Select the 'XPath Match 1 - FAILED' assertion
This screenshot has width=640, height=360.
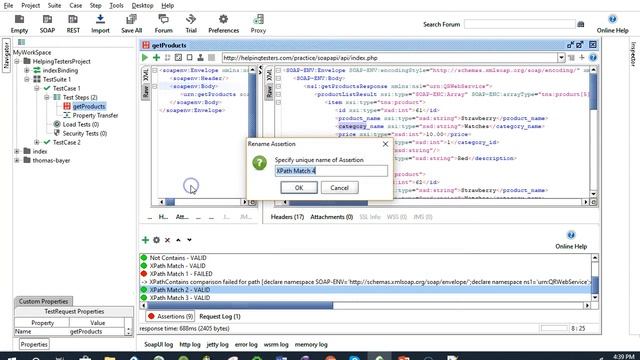[181, 273]
